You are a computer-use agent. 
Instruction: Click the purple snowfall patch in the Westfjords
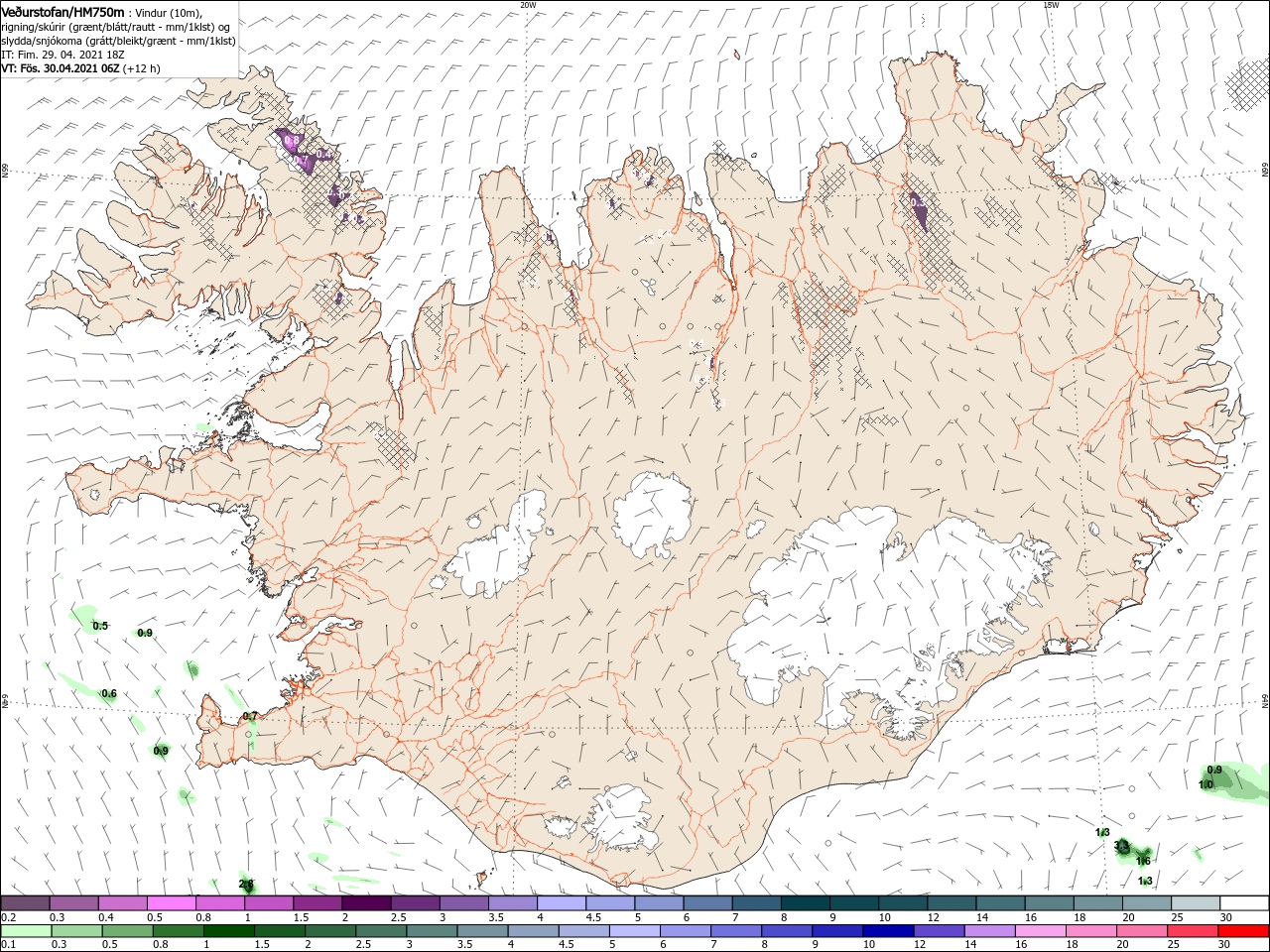point(303,154)
